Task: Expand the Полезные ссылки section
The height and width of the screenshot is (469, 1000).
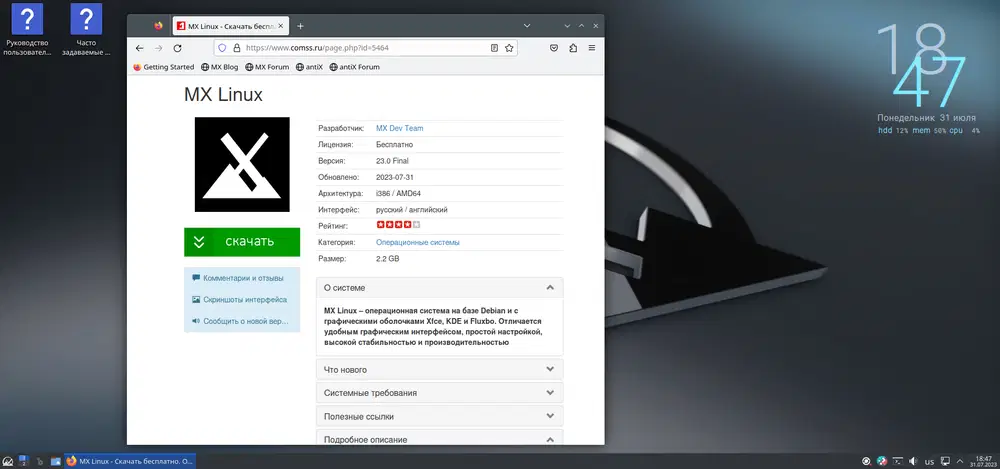Action: click(439, 416)
